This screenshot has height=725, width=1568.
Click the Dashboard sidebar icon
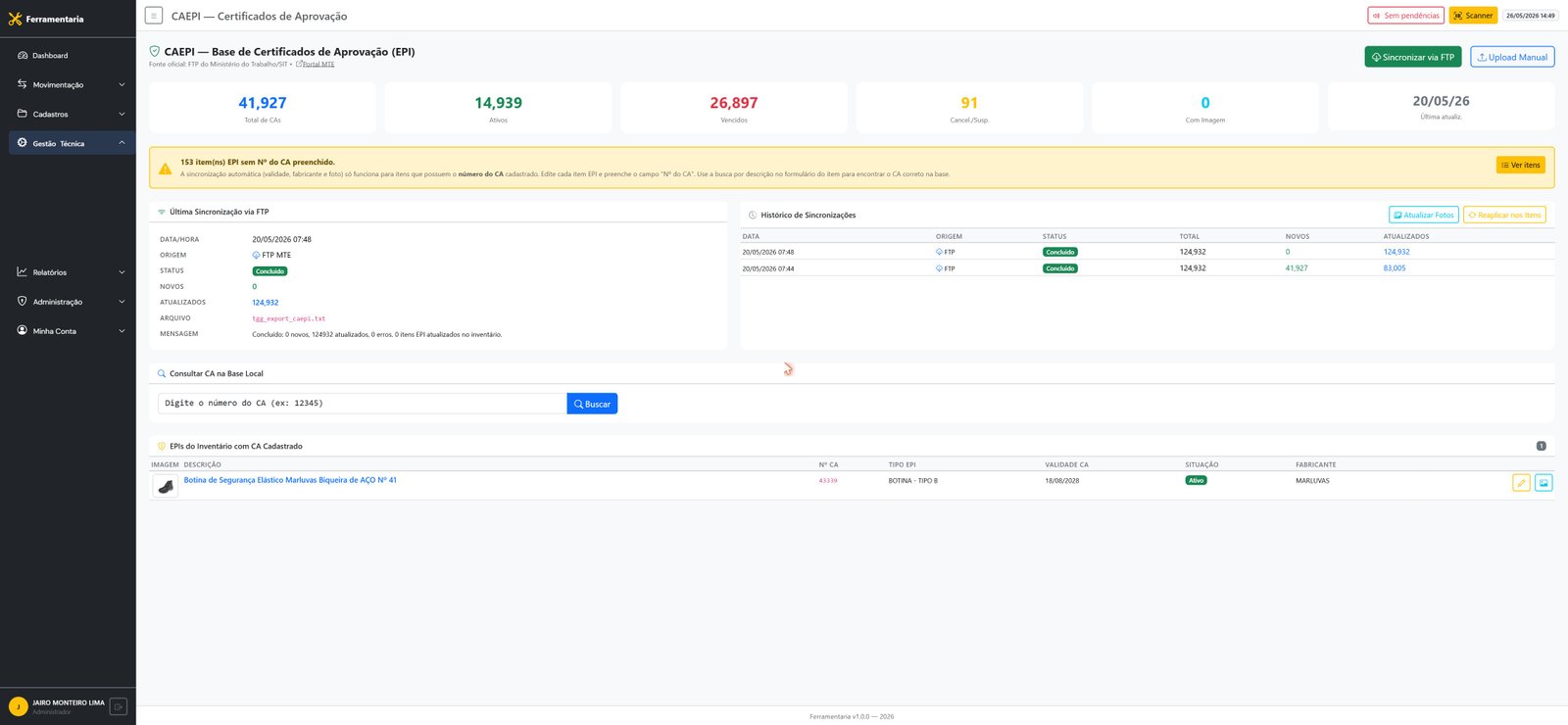coord(23,56)
